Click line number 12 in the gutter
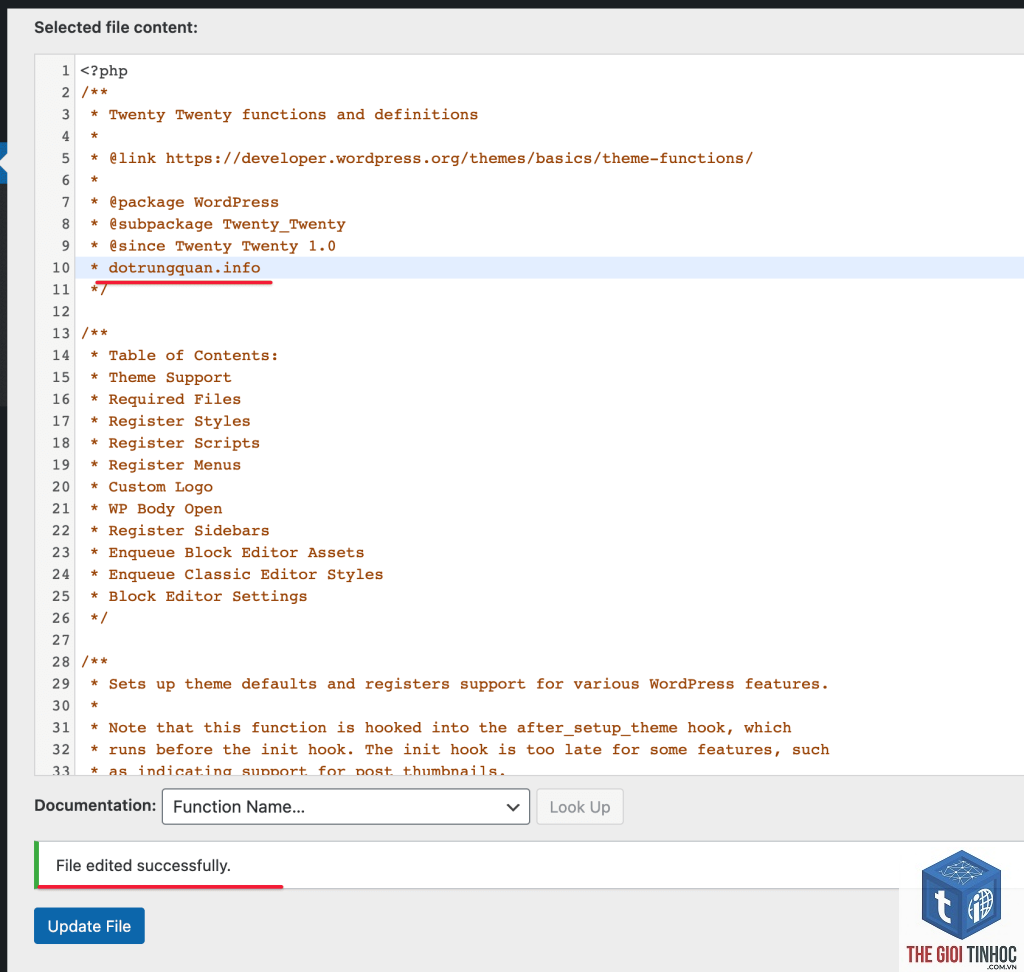1024x972 pixels. (61, 312)
